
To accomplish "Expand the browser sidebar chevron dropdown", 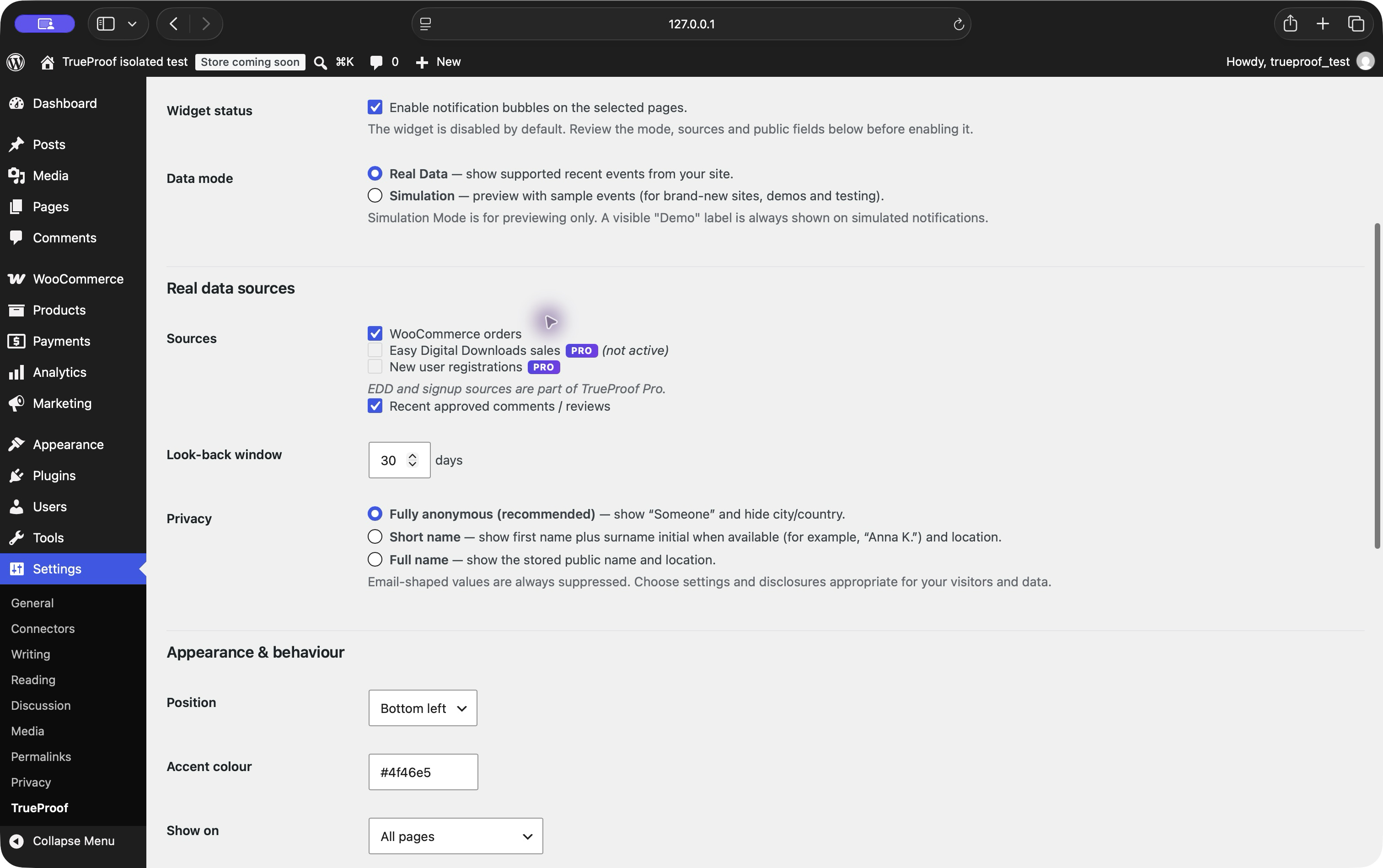I will pos(133,23).
